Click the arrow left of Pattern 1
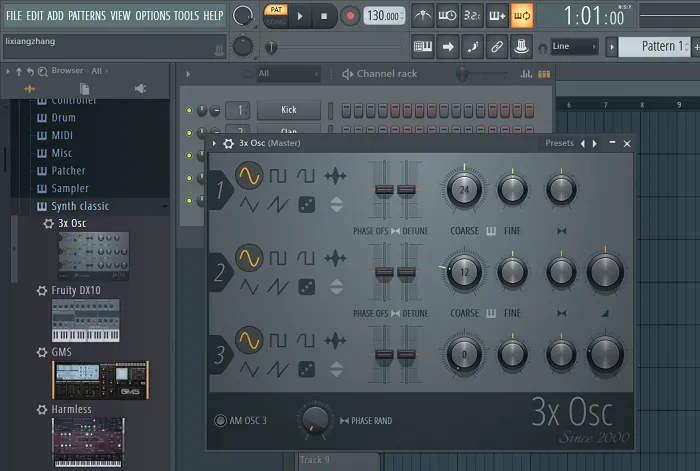 [x=611, y=46]
